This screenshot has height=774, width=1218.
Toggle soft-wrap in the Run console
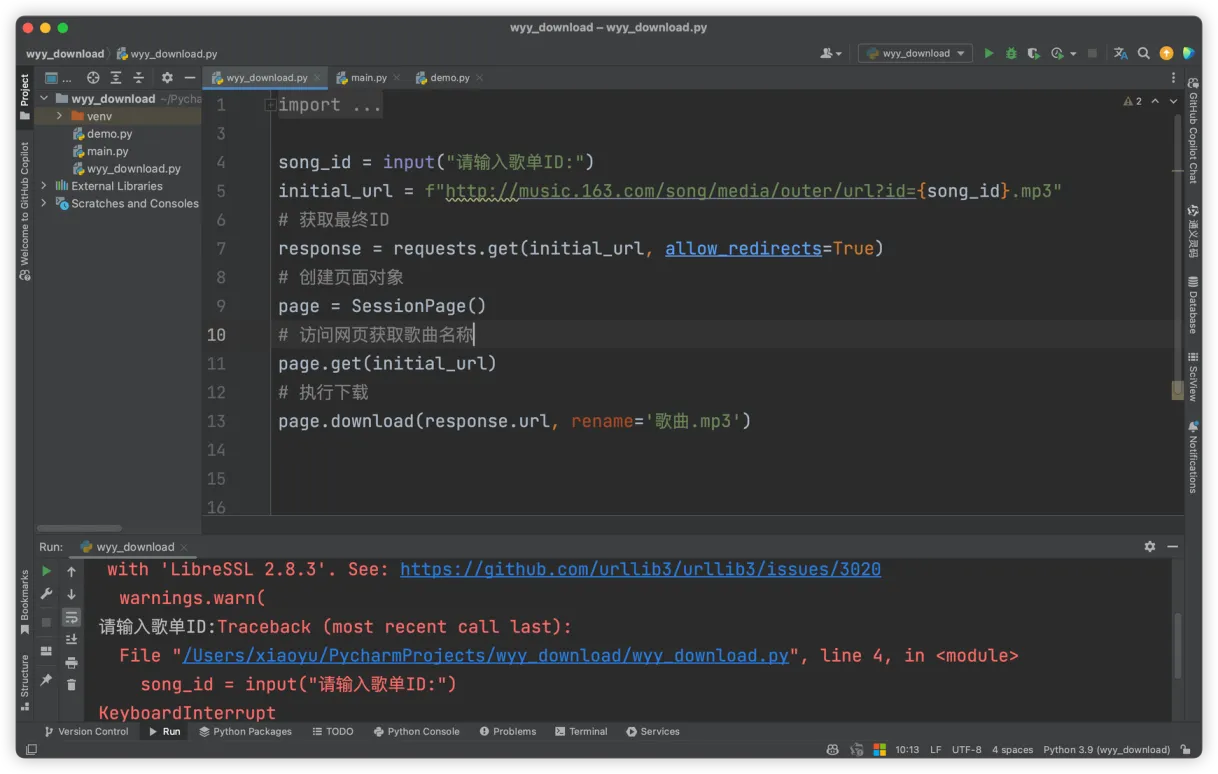(71, 618)
